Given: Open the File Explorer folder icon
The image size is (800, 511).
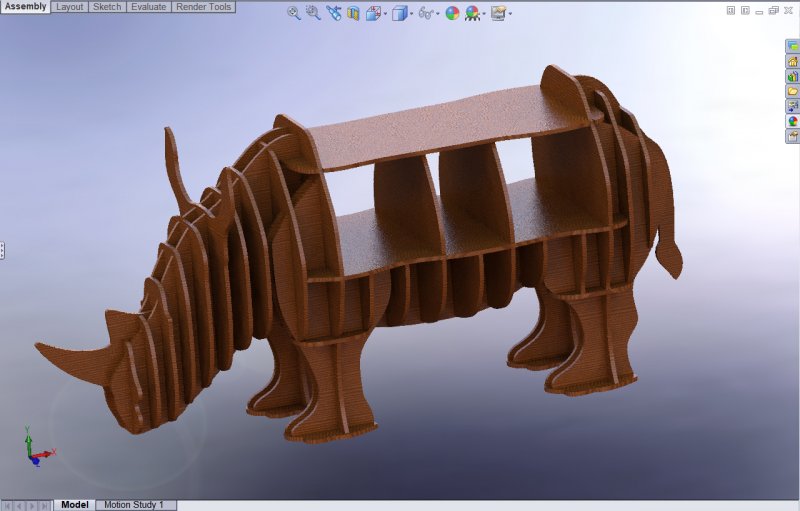Looking at the screenshot, I should (x=792, y=91).
